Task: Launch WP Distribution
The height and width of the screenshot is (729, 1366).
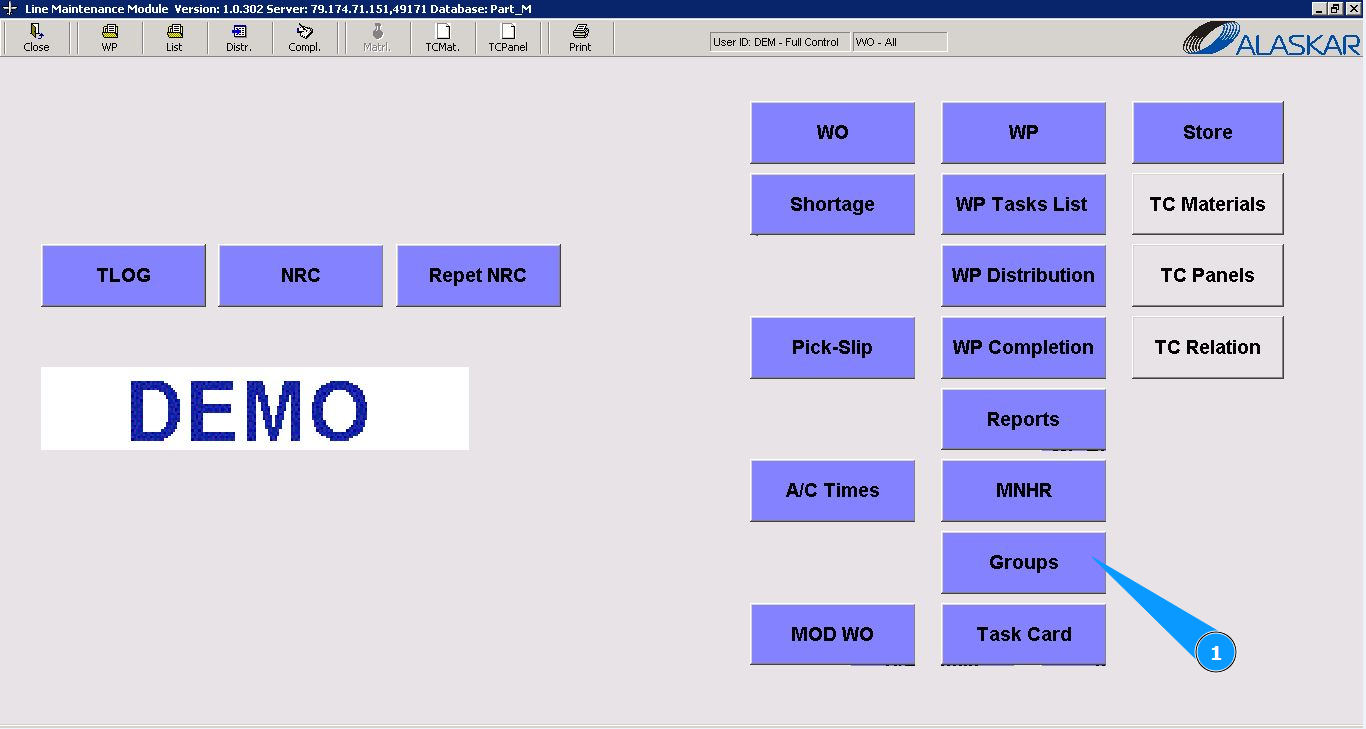Action: point(1023,275)
